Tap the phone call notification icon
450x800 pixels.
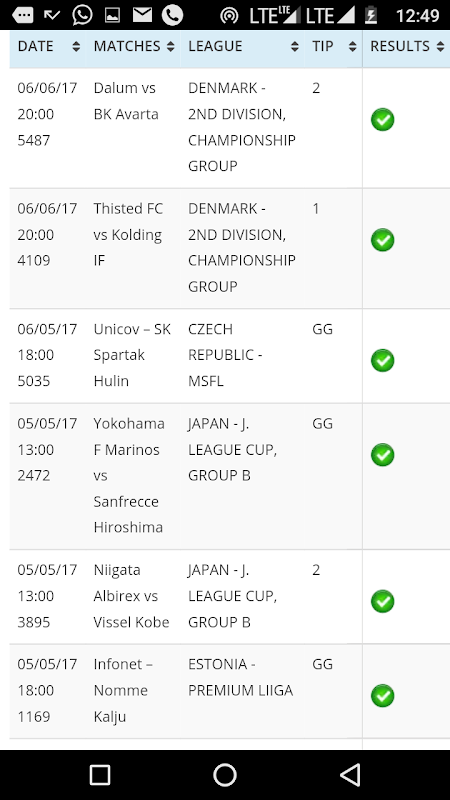point(172,15)
